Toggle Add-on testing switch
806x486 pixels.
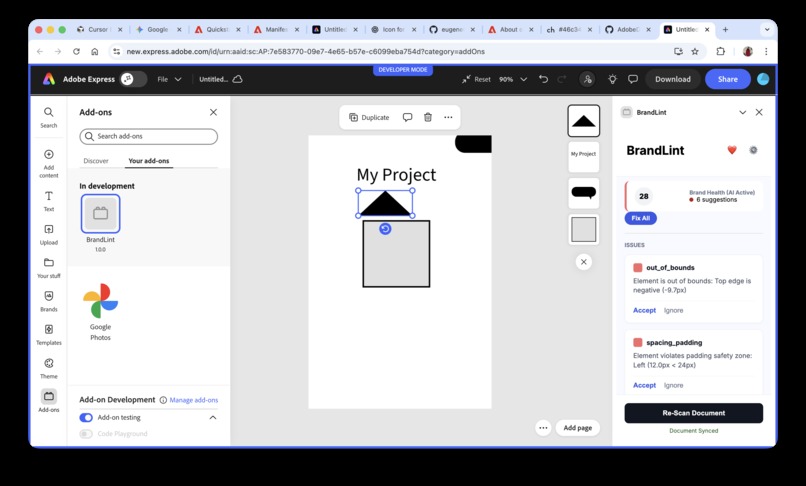[86, 418]
